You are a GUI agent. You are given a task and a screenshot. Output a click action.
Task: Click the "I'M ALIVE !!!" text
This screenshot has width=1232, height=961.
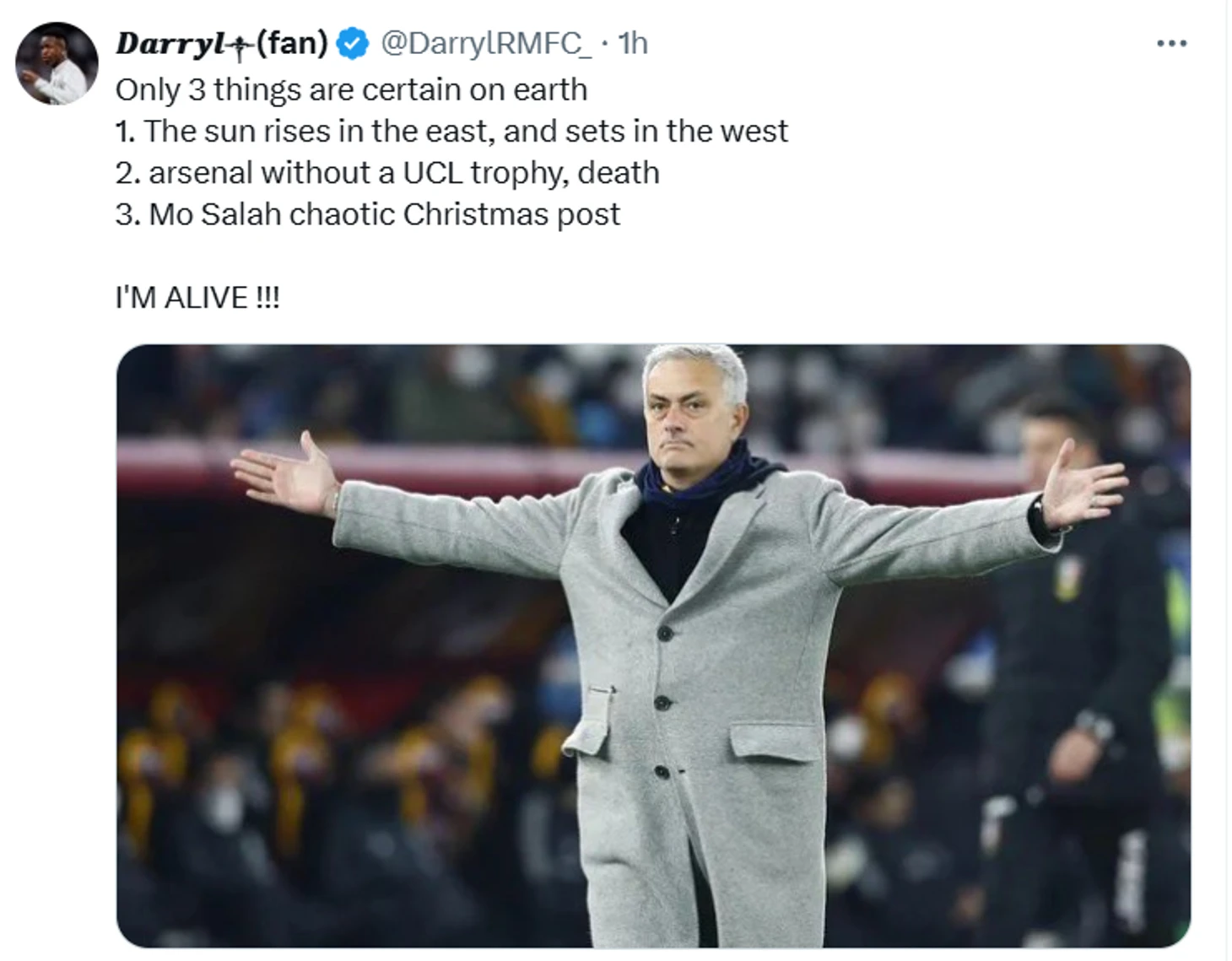197,297
